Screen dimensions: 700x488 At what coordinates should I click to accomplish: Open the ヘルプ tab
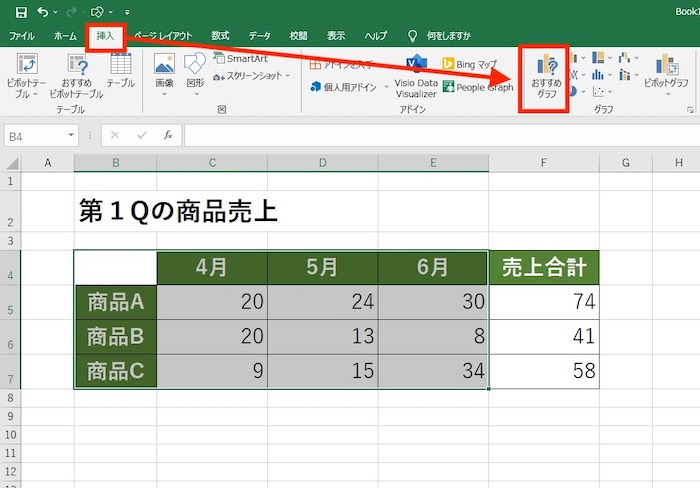coord(375,36)
